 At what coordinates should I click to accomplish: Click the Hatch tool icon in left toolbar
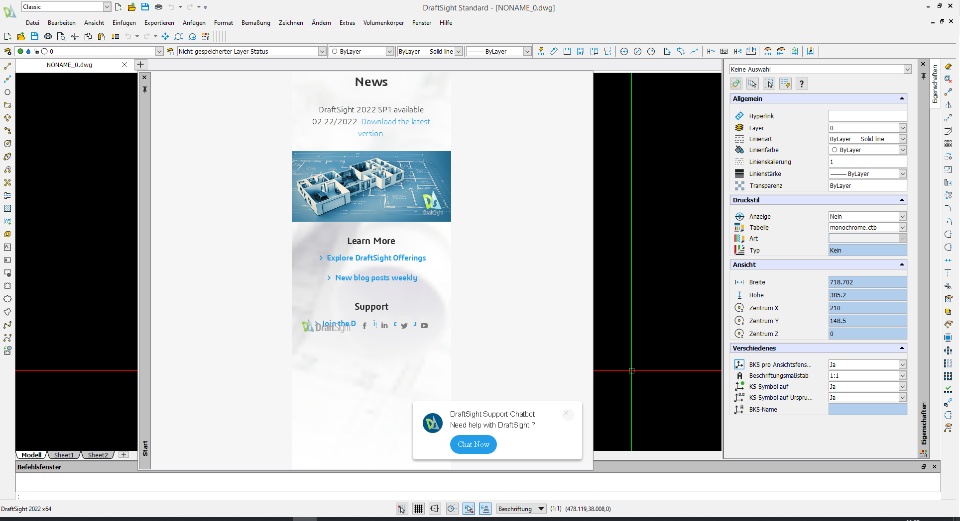pyautogui.click(x=7, y=208)
